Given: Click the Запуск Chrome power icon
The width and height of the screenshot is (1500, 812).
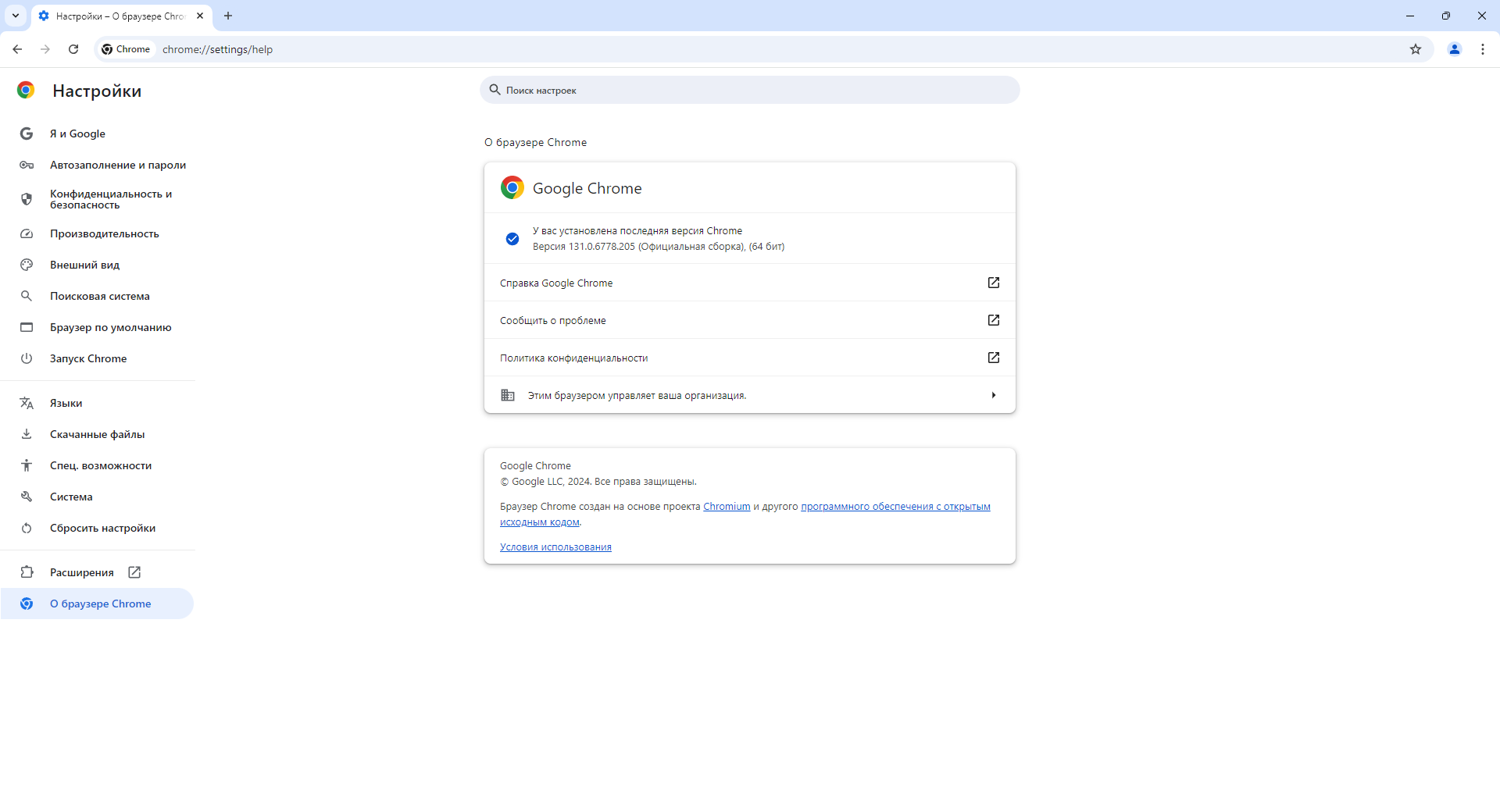Looking at the screenshot, I should (27, 358).
